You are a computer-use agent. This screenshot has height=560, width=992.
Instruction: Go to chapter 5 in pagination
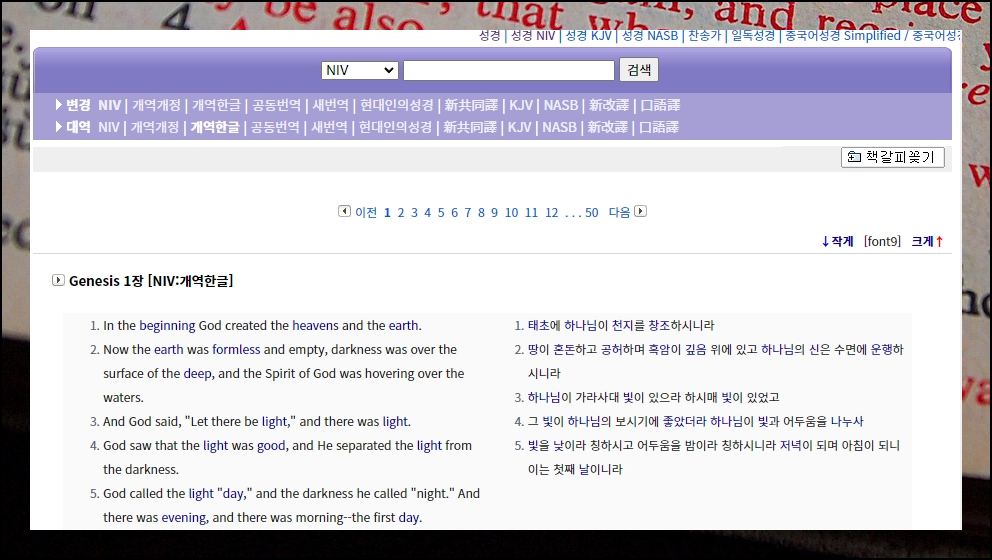coord(441,213)
